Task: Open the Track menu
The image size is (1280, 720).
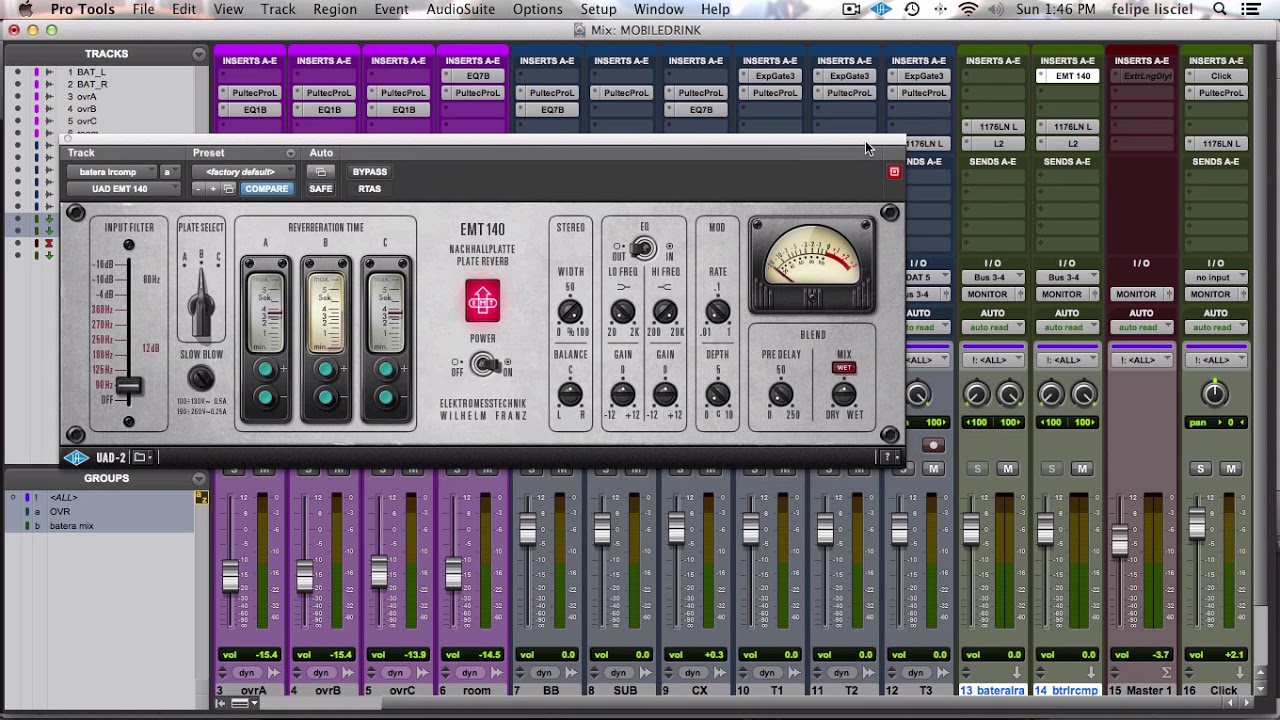Action: (x=278, y=9)
